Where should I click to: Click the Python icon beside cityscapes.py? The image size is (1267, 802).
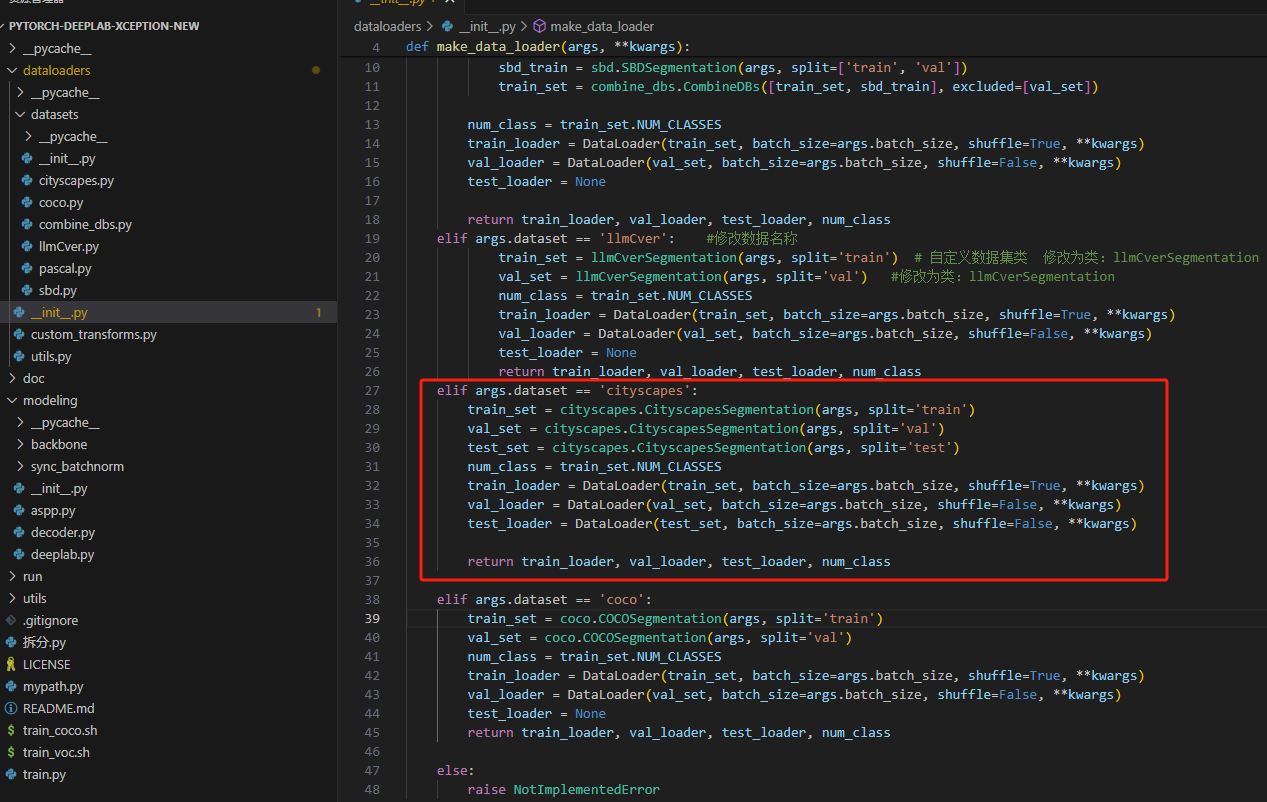pyautogui.click(x=28, y=181)
